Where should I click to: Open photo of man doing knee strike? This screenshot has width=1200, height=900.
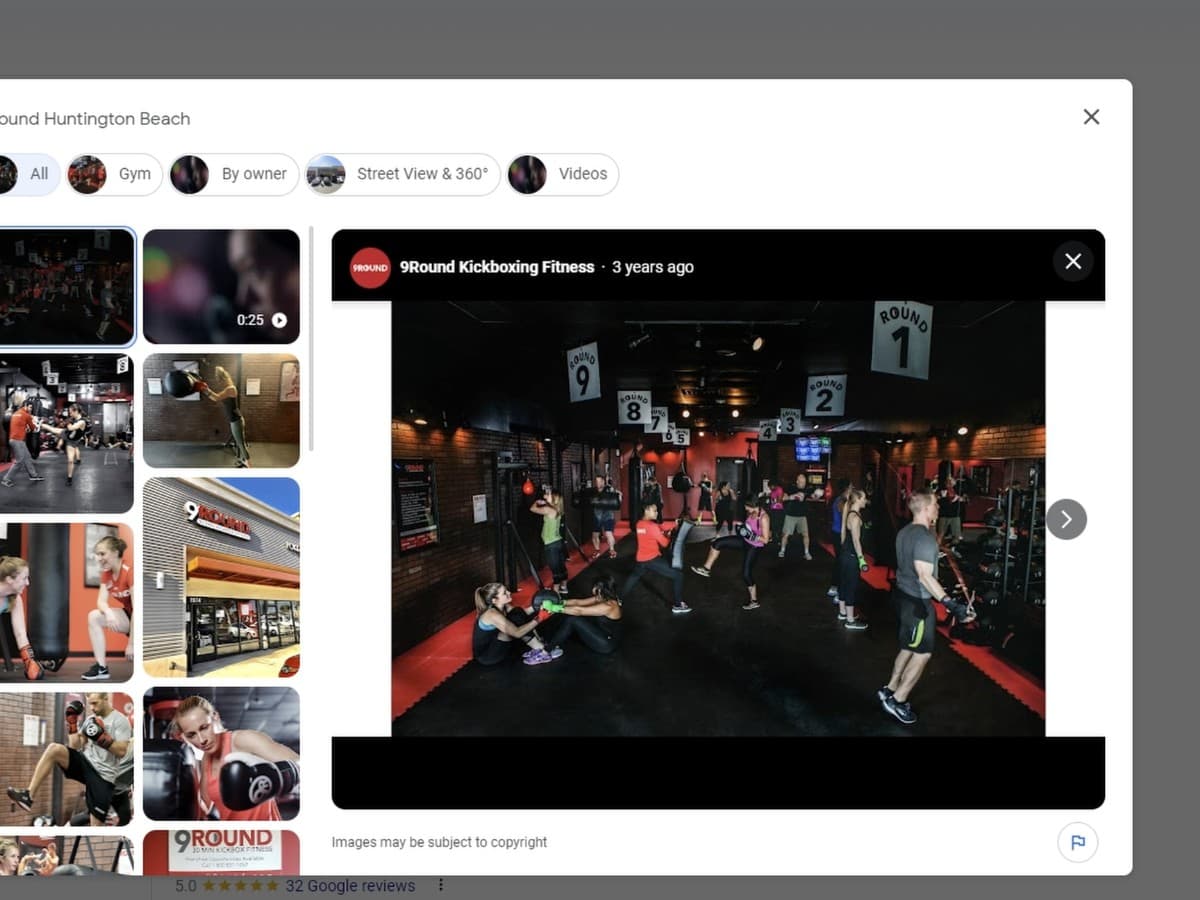coord(67,759)
